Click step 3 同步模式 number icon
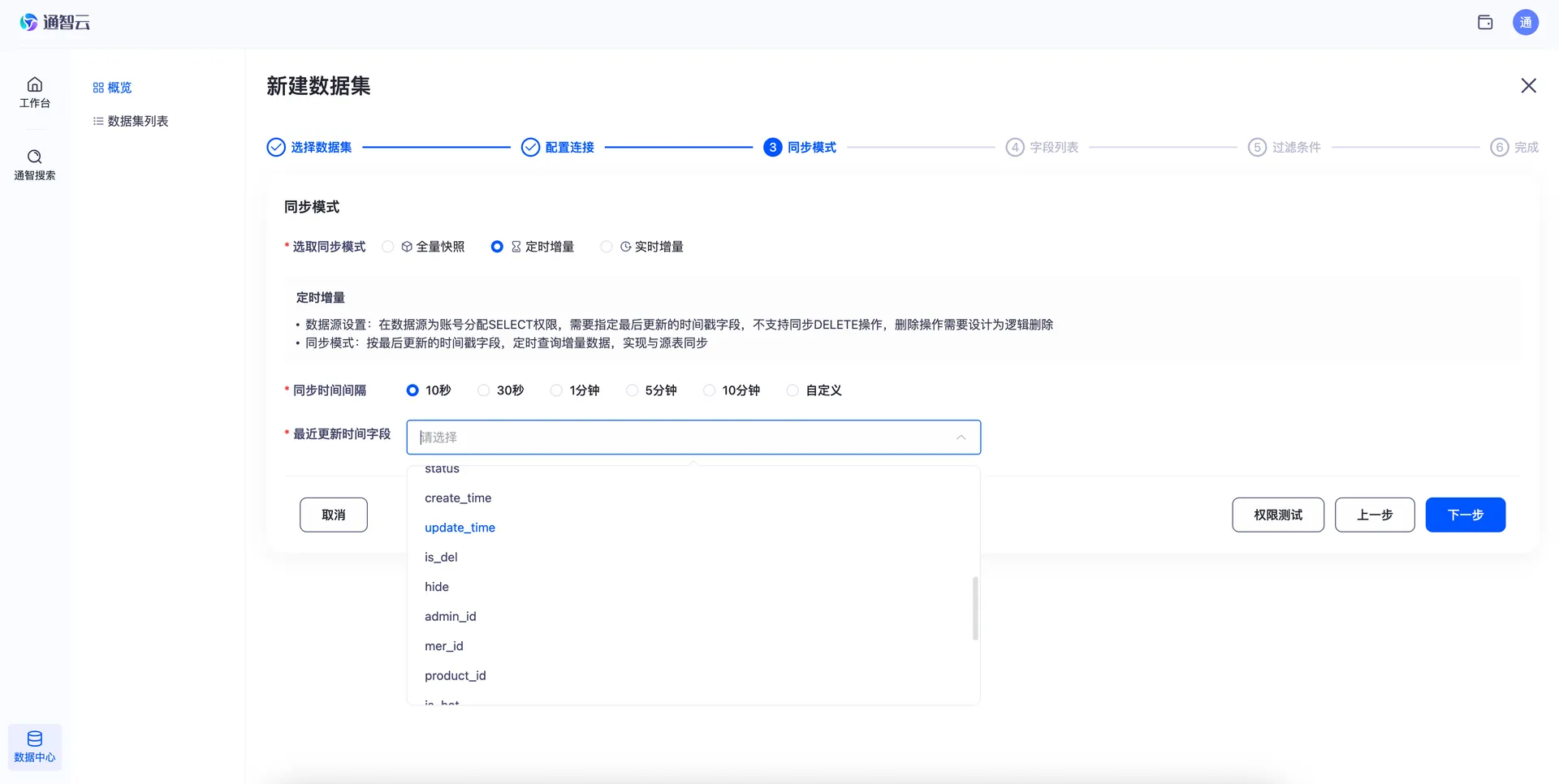The height and width of the screenshot is (784, 1559). pos(773,147)
